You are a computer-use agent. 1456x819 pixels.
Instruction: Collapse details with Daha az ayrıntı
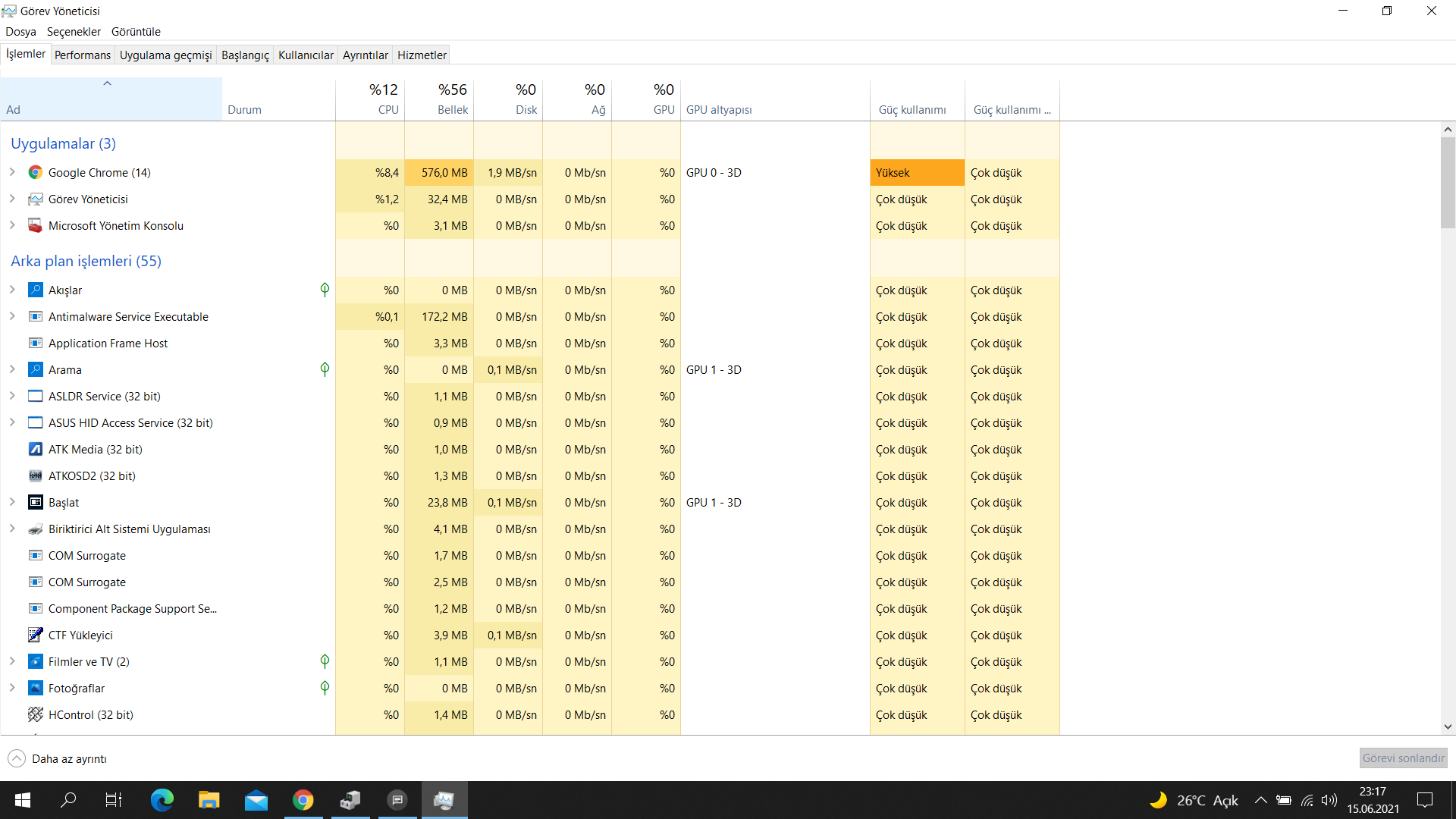[x=58, y=759]
